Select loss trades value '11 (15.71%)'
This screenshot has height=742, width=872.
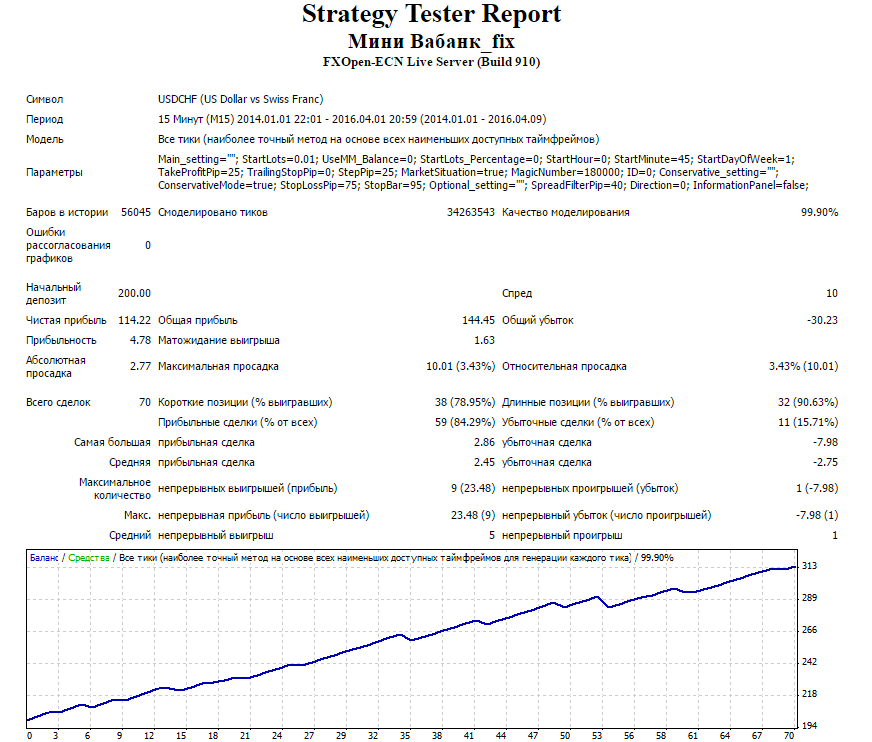808,423
